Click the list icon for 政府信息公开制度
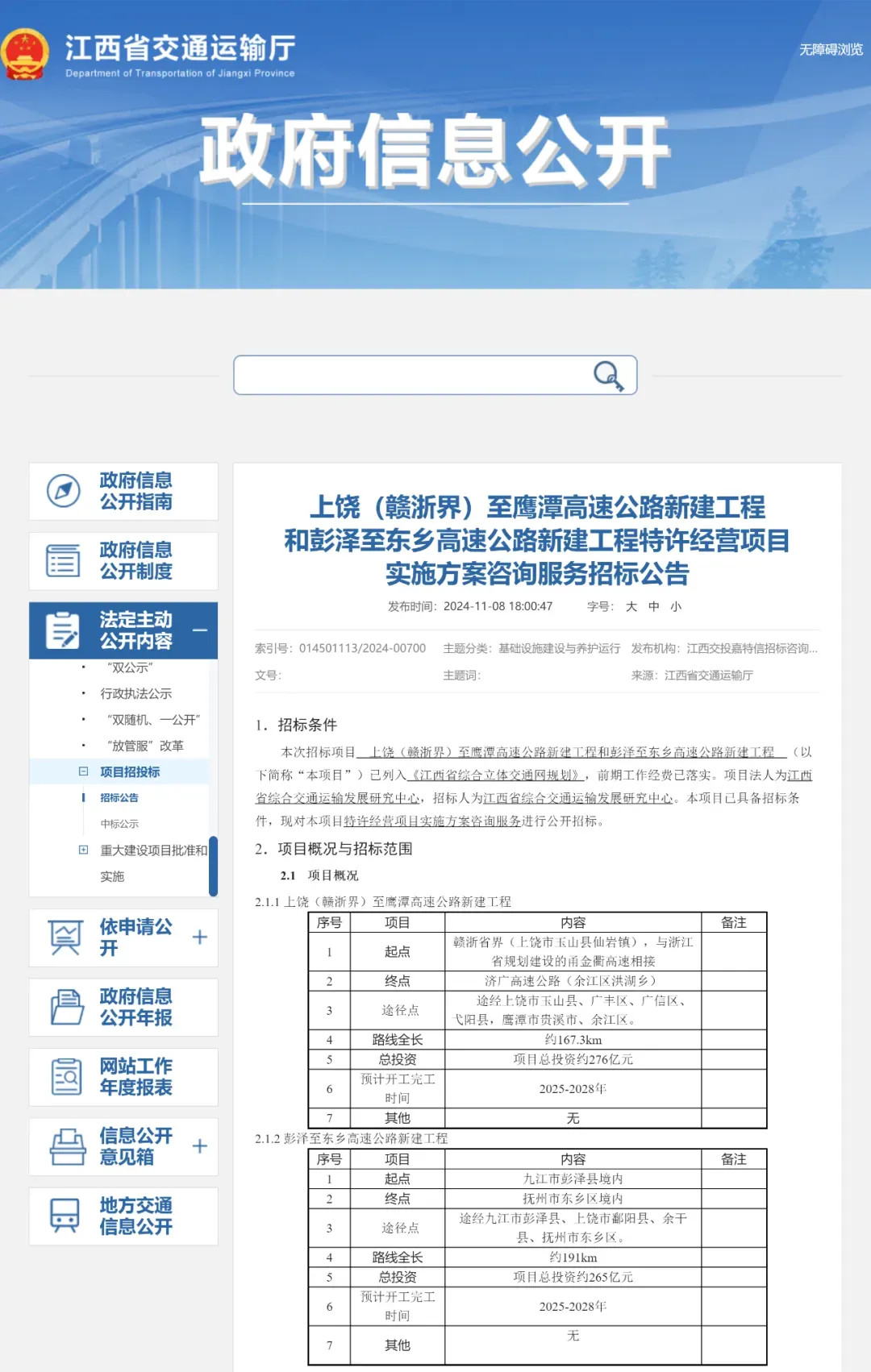The height and width of the screenshot is (1372, 871). (x=64, y=560)
